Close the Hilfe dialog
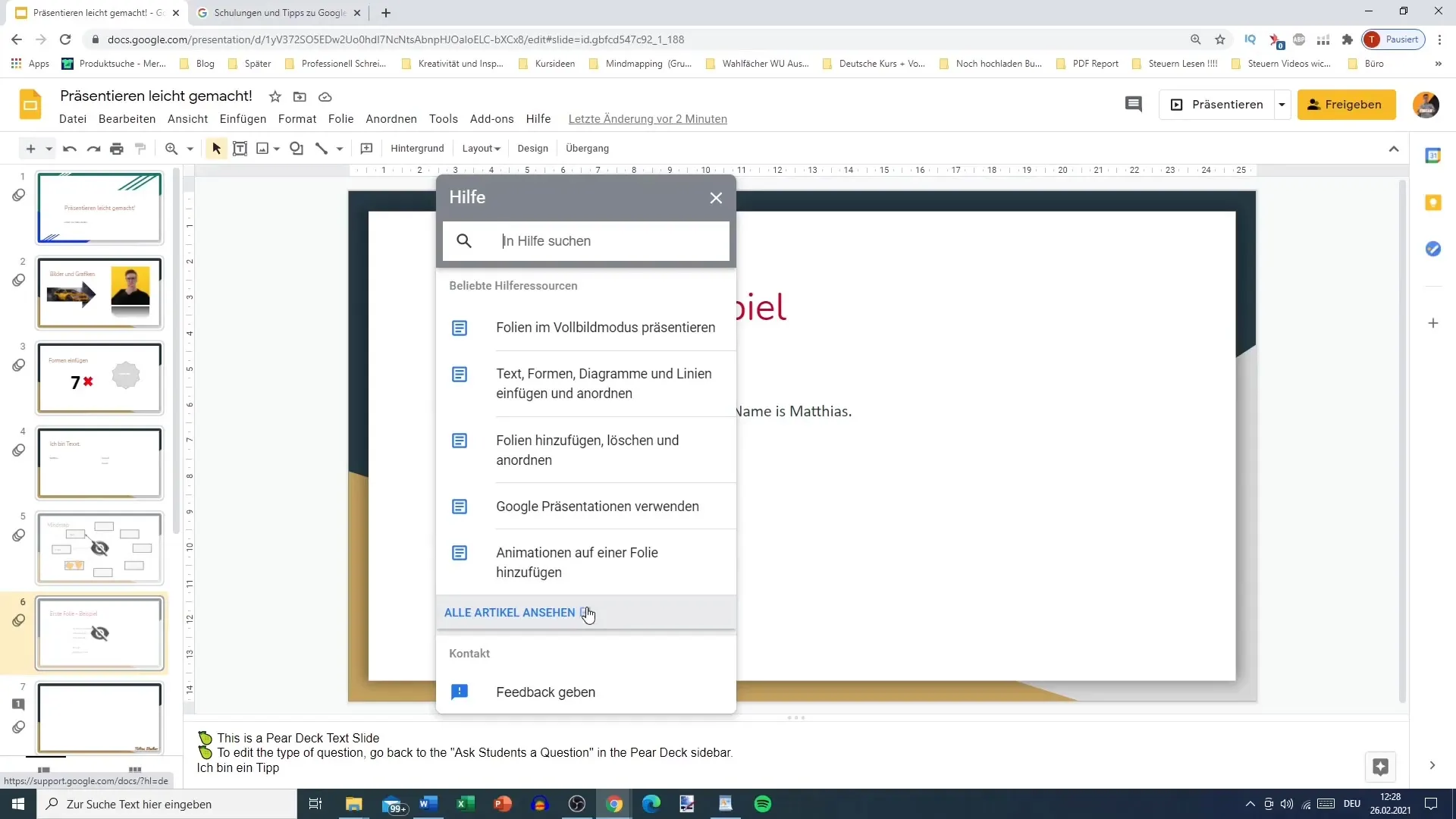1456x819 pixels. tap(716, 198)
